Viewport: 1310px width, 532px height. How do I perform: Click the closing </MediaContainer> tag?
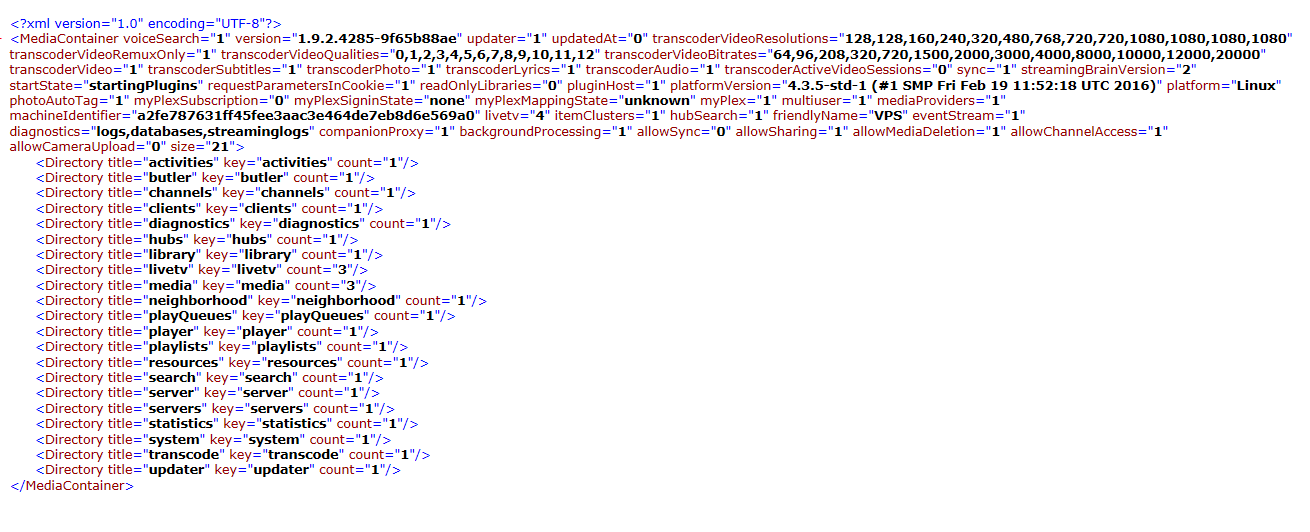coord(71,485)
